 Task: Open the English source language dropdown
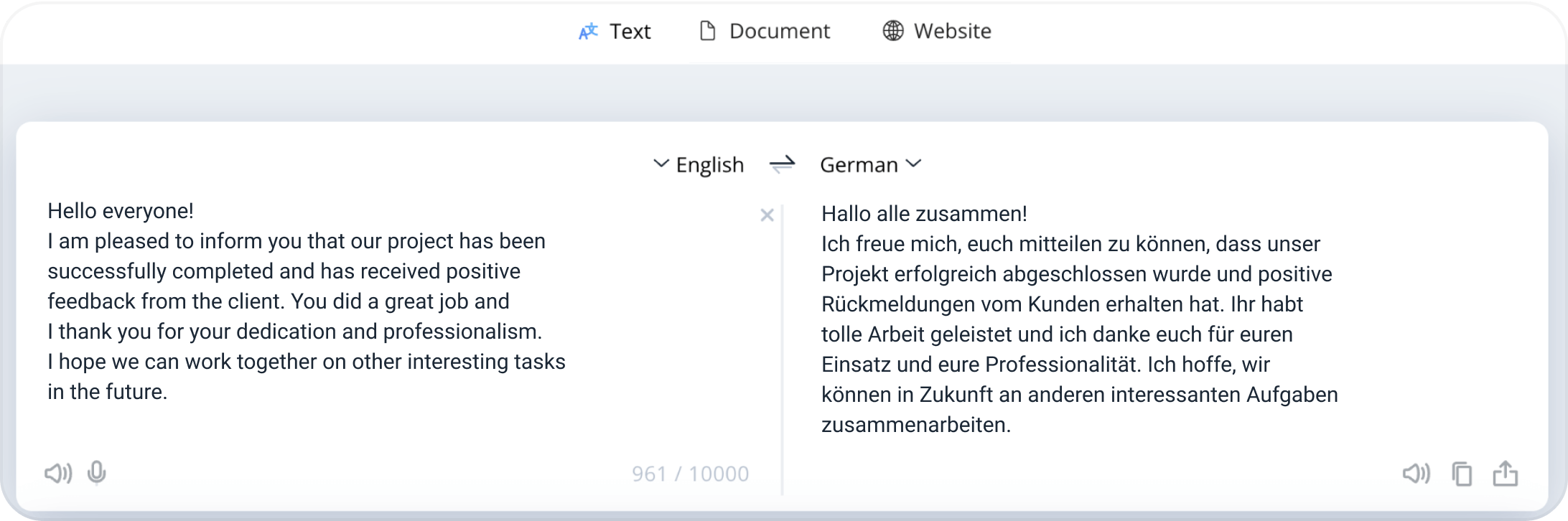(699, 165)
